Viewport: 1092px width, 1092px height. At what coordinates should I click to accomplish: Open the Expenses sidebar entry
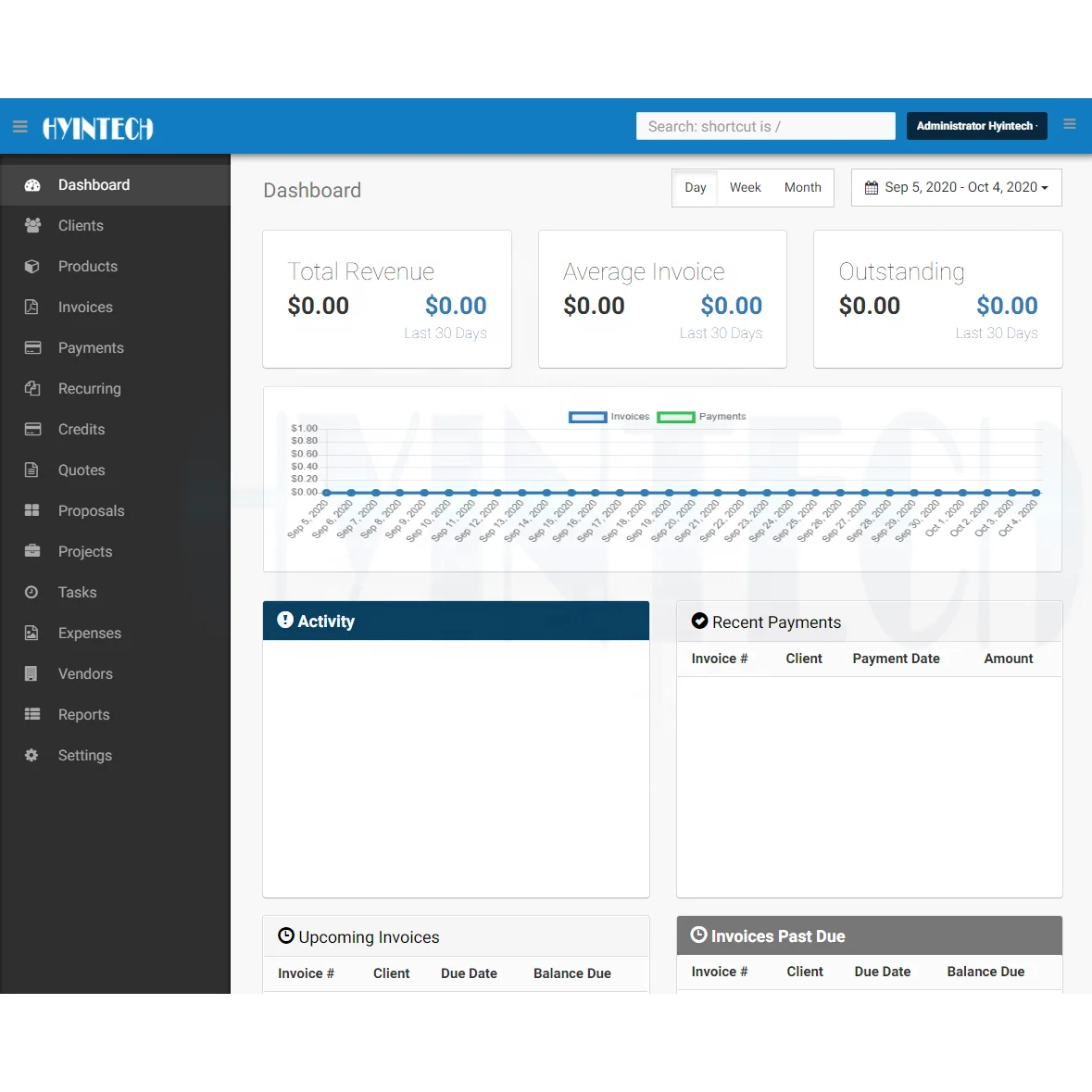tap(115, 633)
